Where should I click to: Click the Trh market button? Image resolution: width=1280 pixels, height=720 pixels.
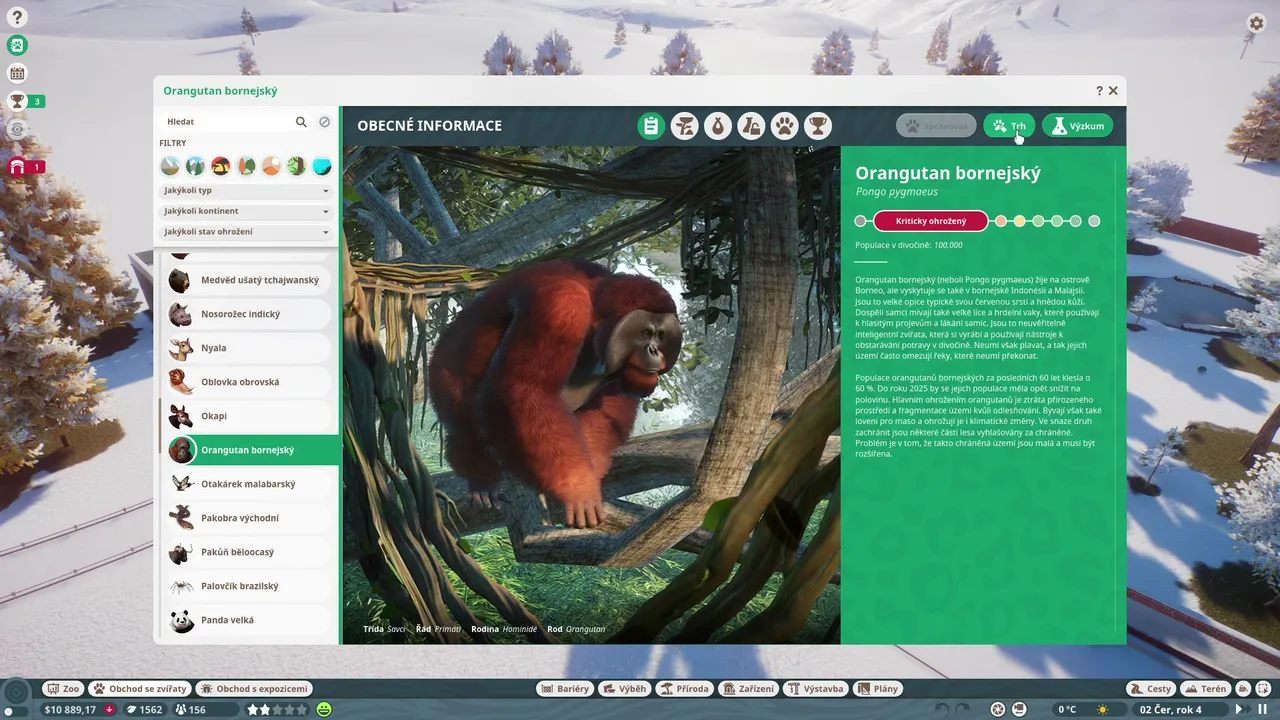(x=1009, y=126)
